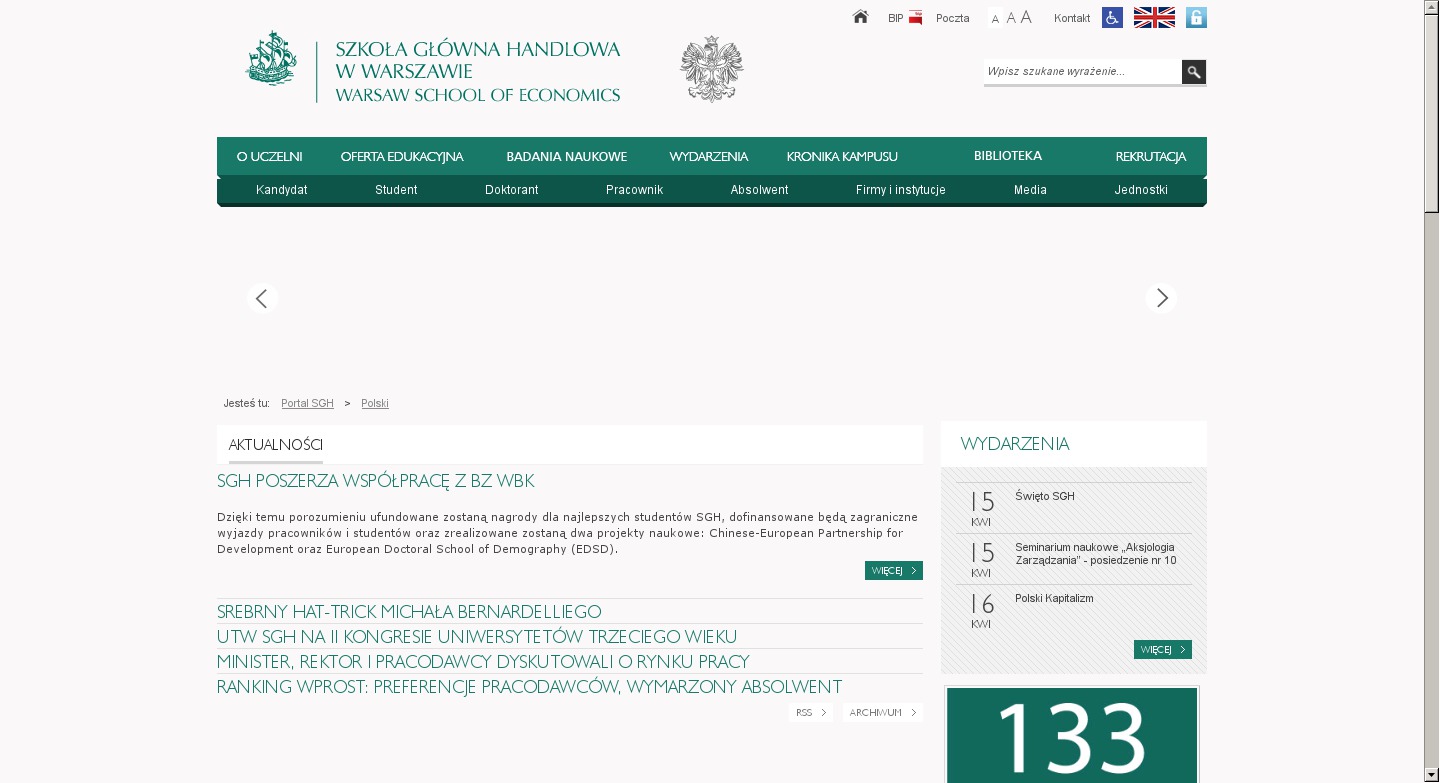This screenshot has height=783, width=1440.
Task: Expand Srebrny Hat-Trick Michała Bernardelliego headline
Action: click(x=409, y=612)
